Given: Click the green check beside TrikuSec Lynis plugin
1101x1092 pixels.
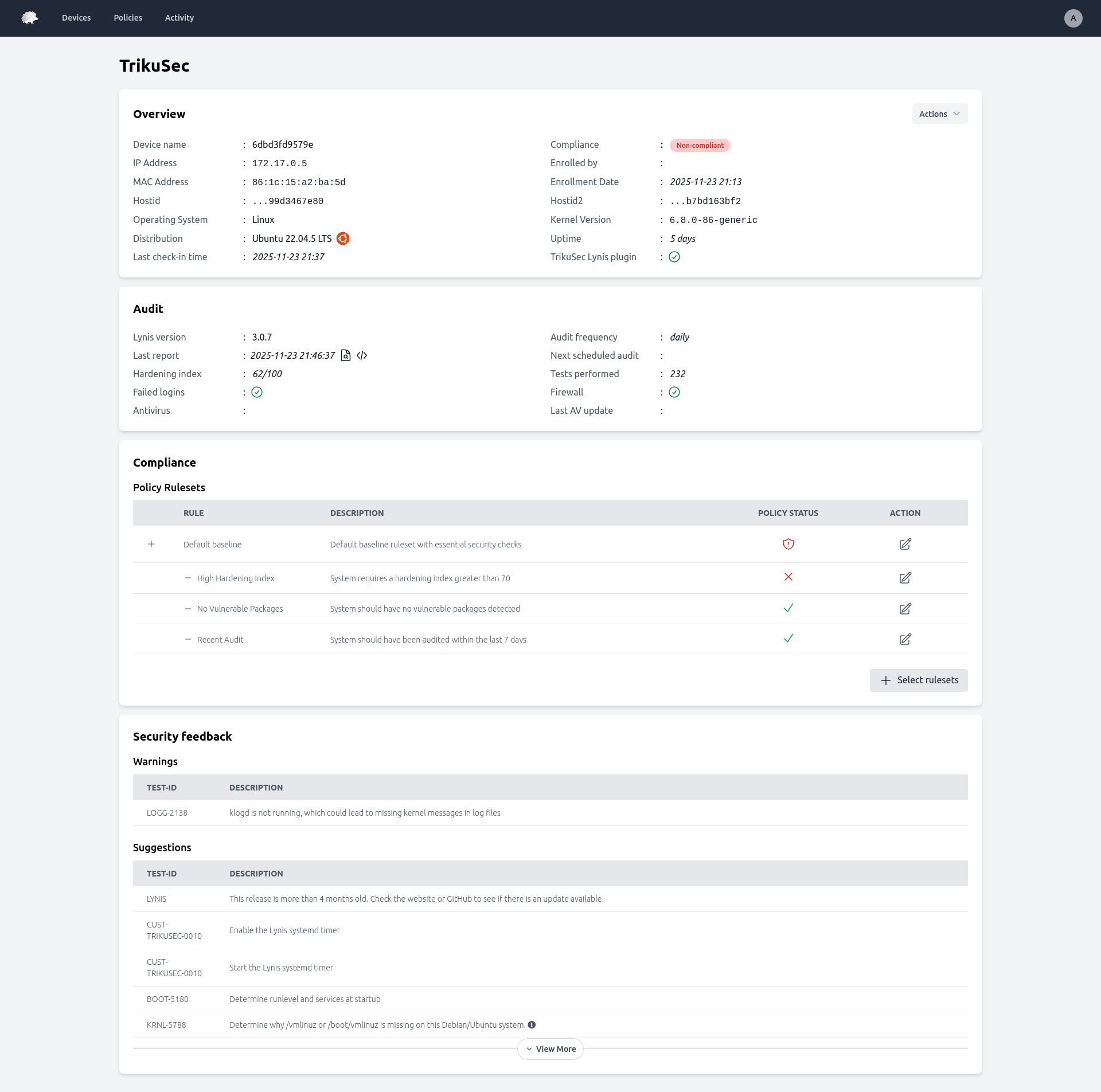Looking at the screenshot, I should pos(674,257).
